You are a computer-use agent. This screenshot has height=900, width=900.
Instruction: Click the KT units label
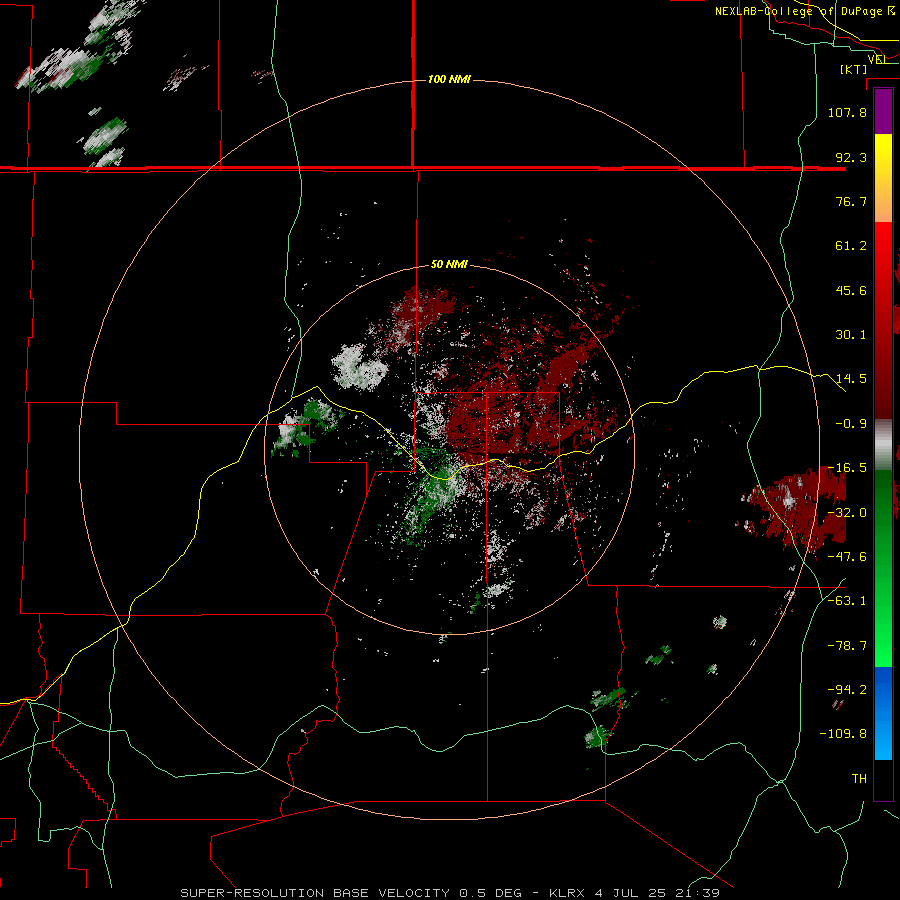[x=854, y=69]
